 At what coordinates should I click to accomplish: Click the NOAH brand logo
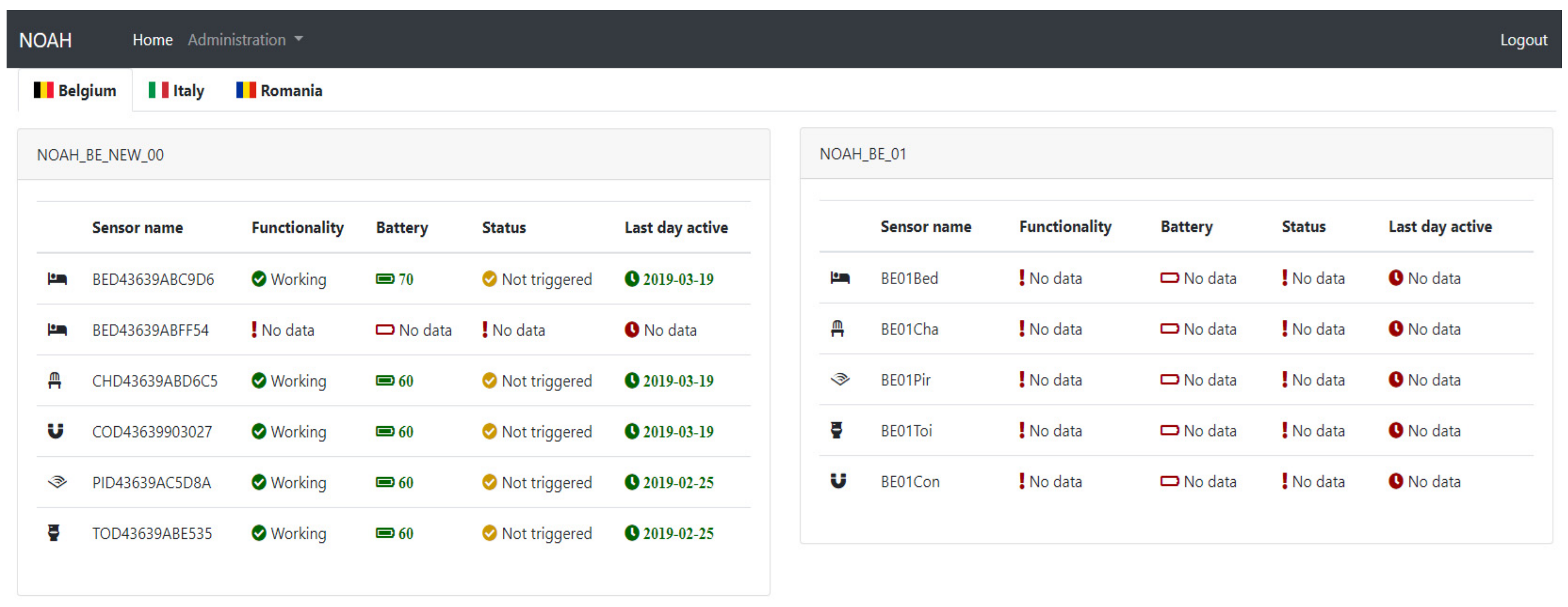coord(46,40)
